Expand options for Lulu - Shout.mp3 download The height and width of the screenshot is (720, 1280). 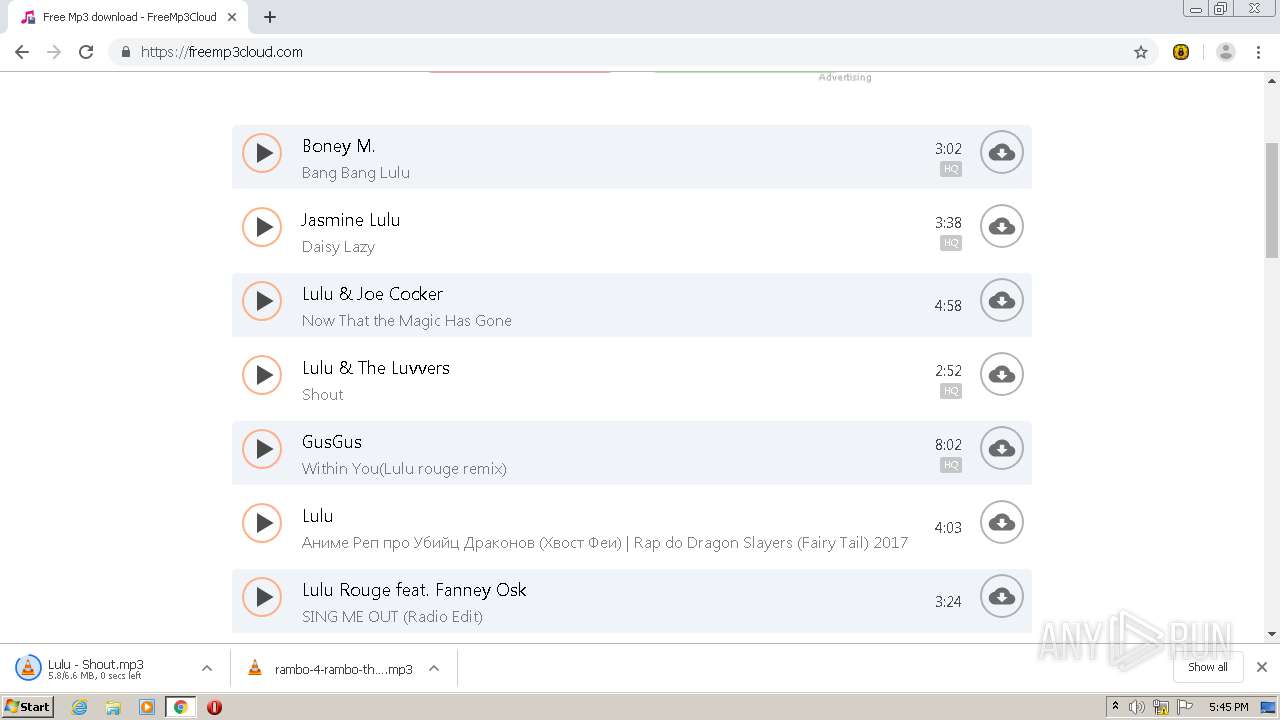(207, 668)
